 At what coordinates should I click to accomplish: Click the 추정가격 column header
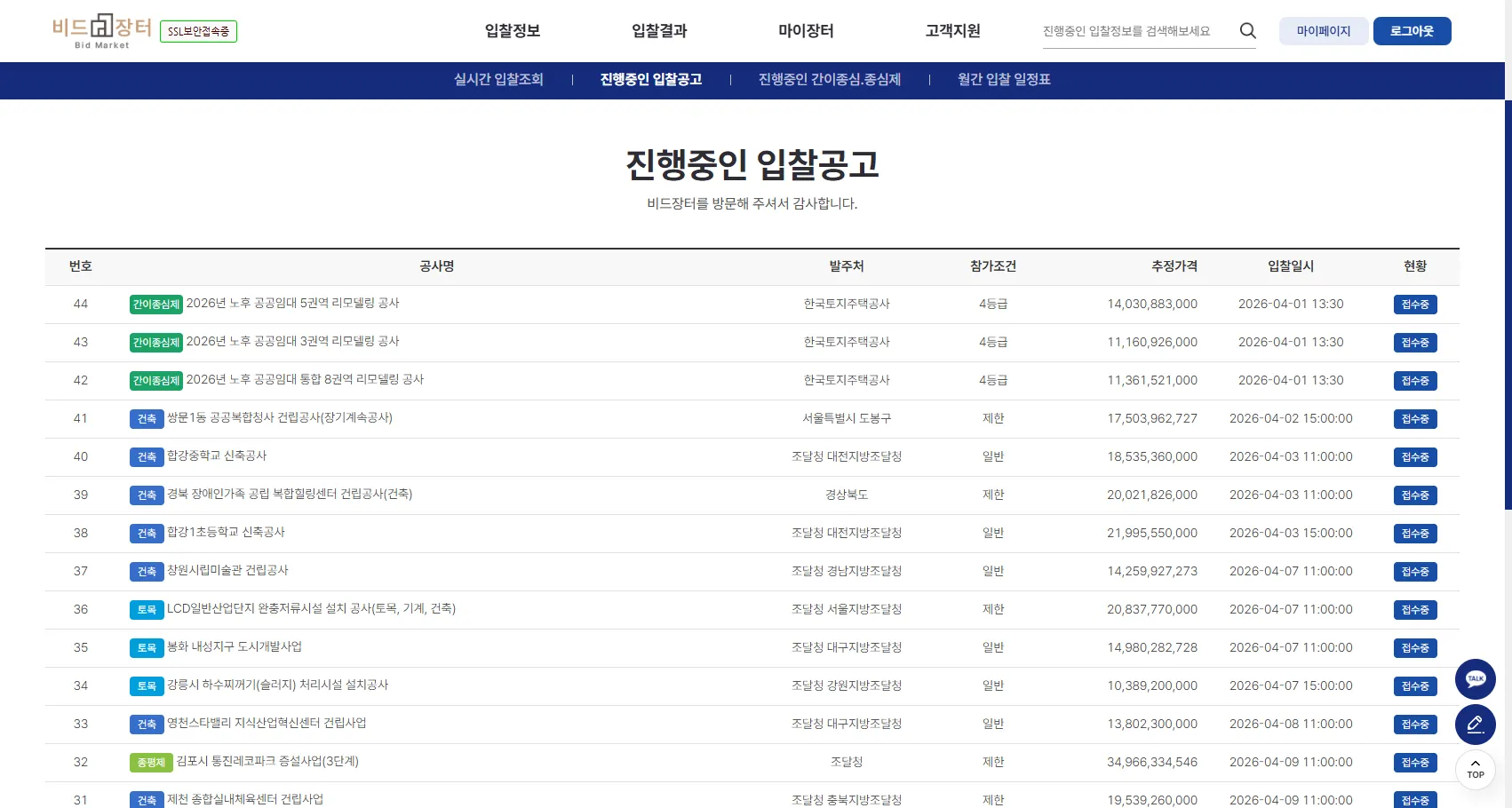pos(1174,266)
